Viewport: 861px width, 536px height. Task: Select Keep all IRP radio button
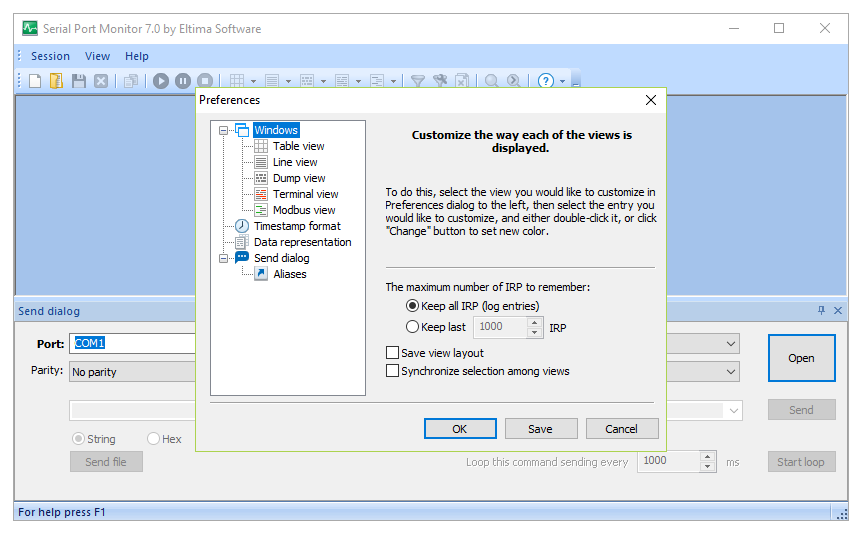pyautogui.click(x=412, y=306)
